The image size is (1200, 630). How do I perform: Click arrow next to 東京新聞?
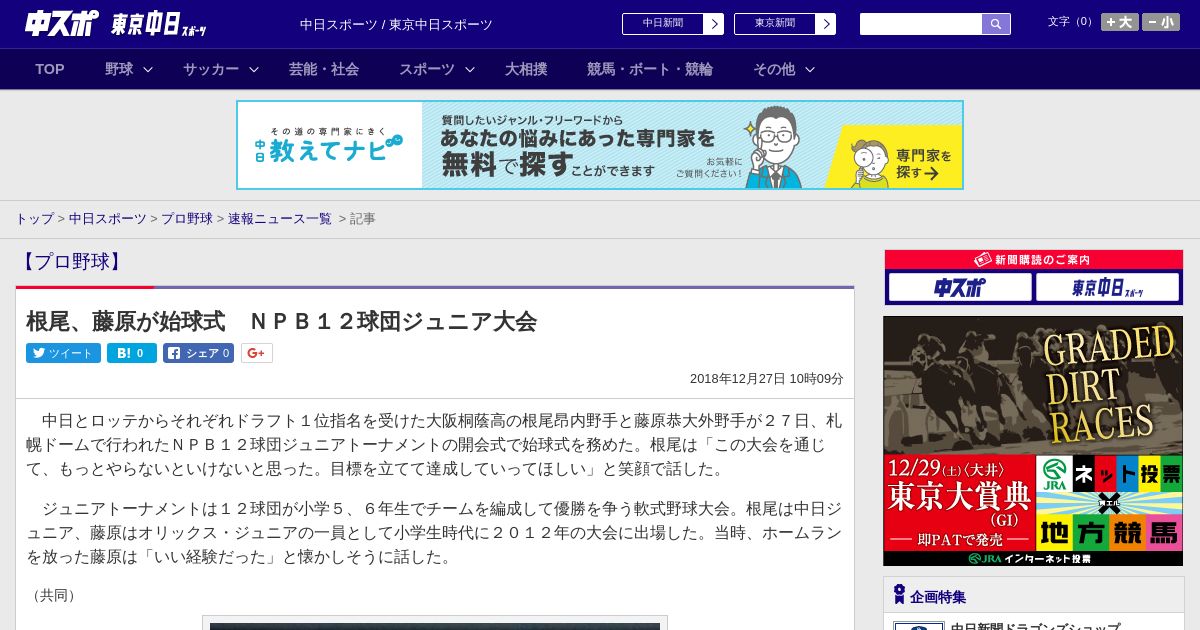[x=826, y=24]
